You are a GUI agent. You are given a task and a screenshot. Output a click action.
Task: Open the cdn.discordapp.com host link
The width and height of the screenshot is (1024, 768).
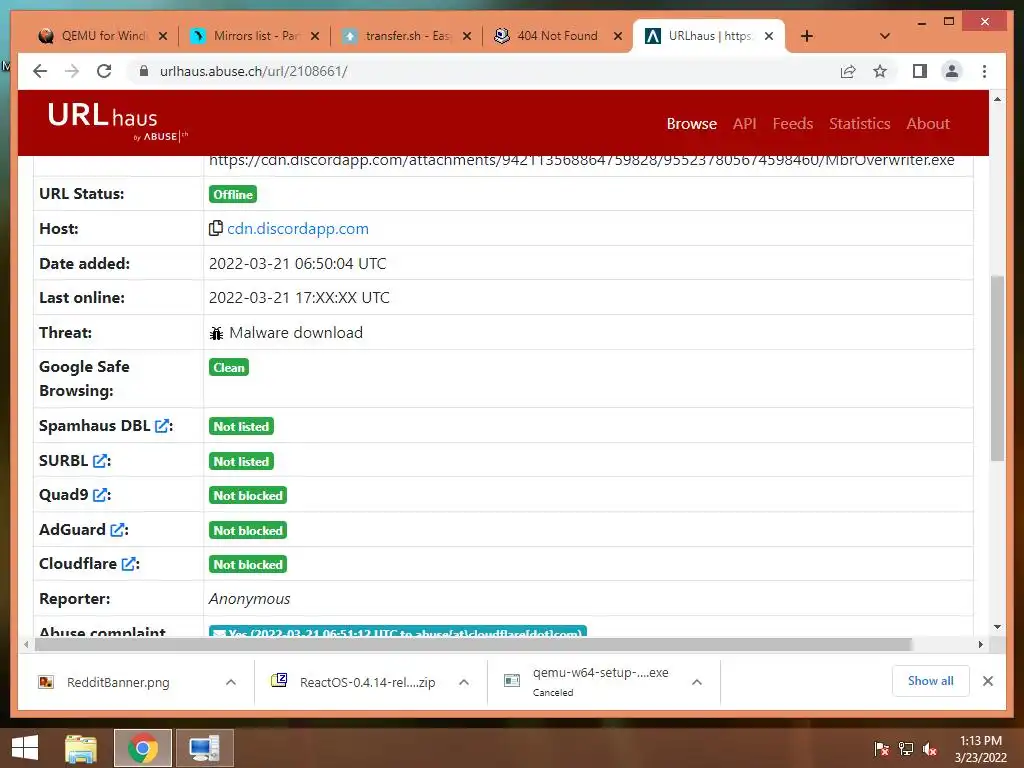298,229
